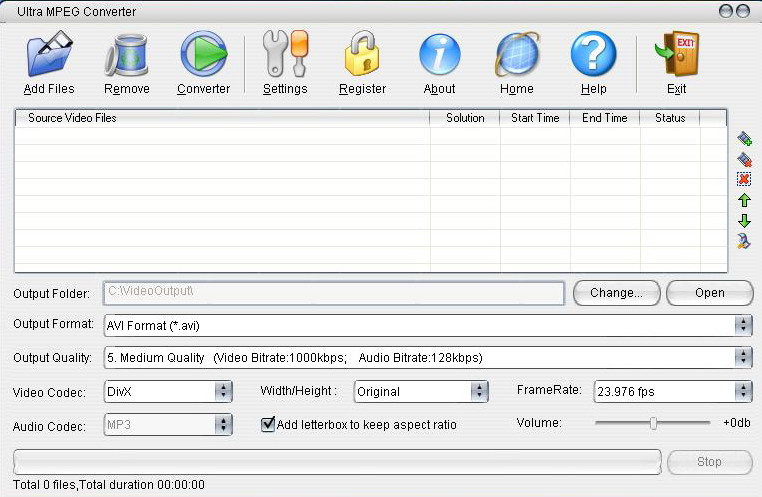Image resolution: width=762 pixels, height=497 pixels.
Task: Open the About info icon
Action: point(439,54)
